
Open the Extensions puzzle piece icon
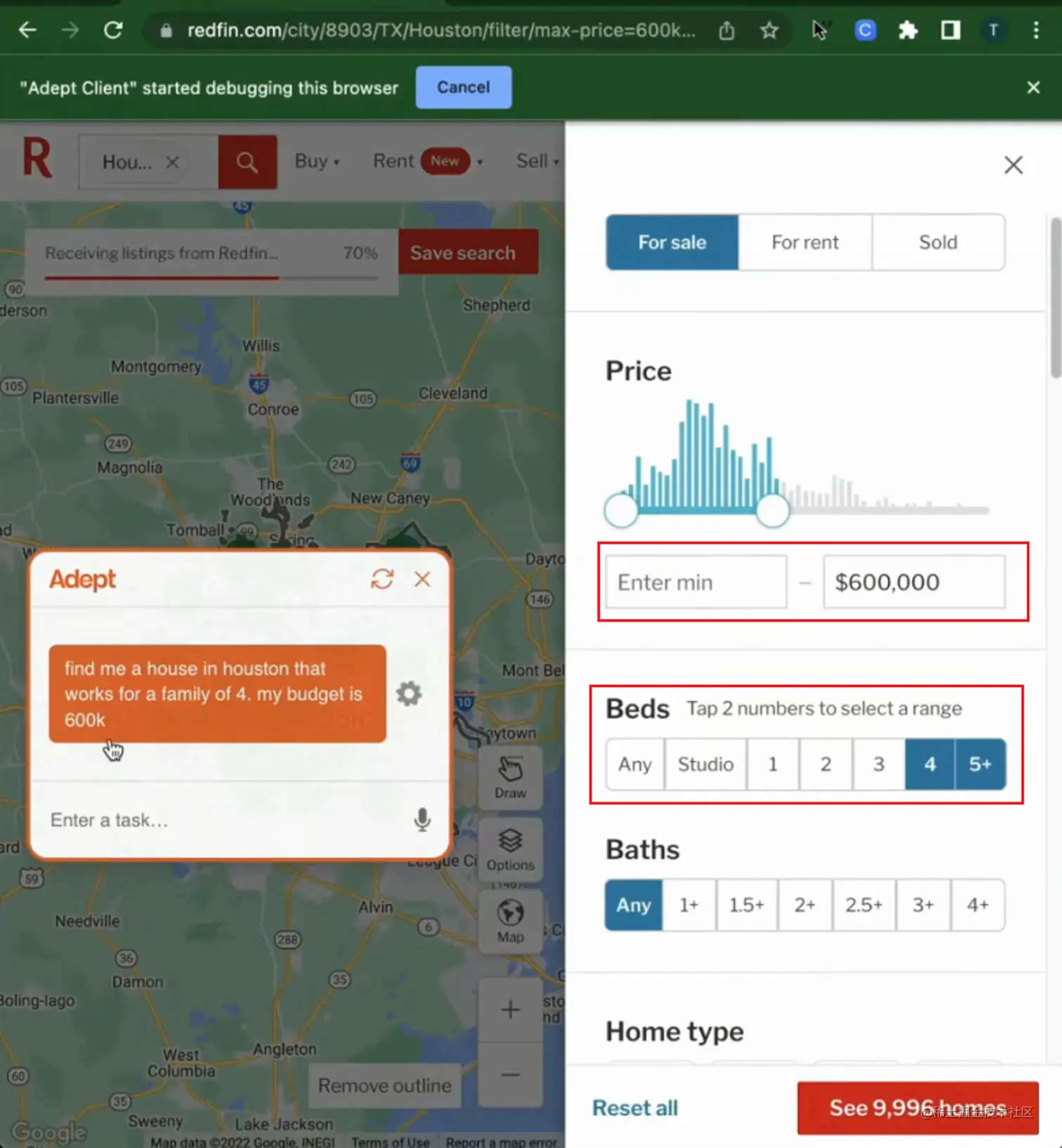[908, 30]
